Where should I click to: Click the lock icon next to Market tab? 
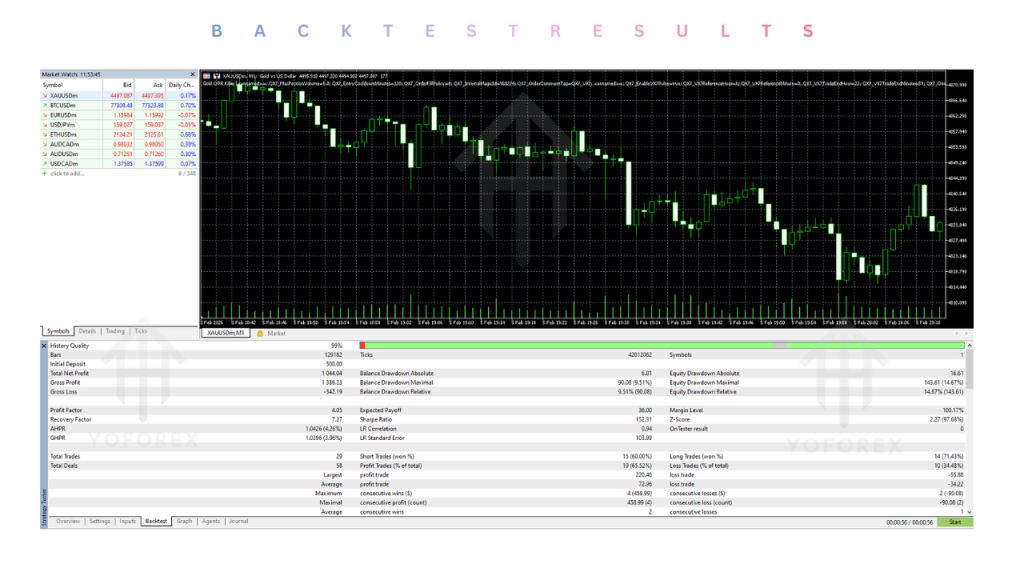point(260,333)
